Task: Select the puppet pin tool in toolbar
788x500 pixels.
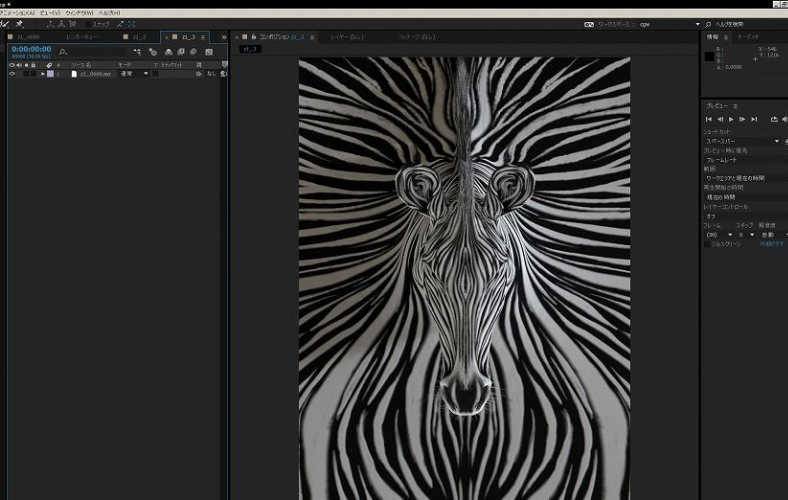Action: (x=20, y=24)
